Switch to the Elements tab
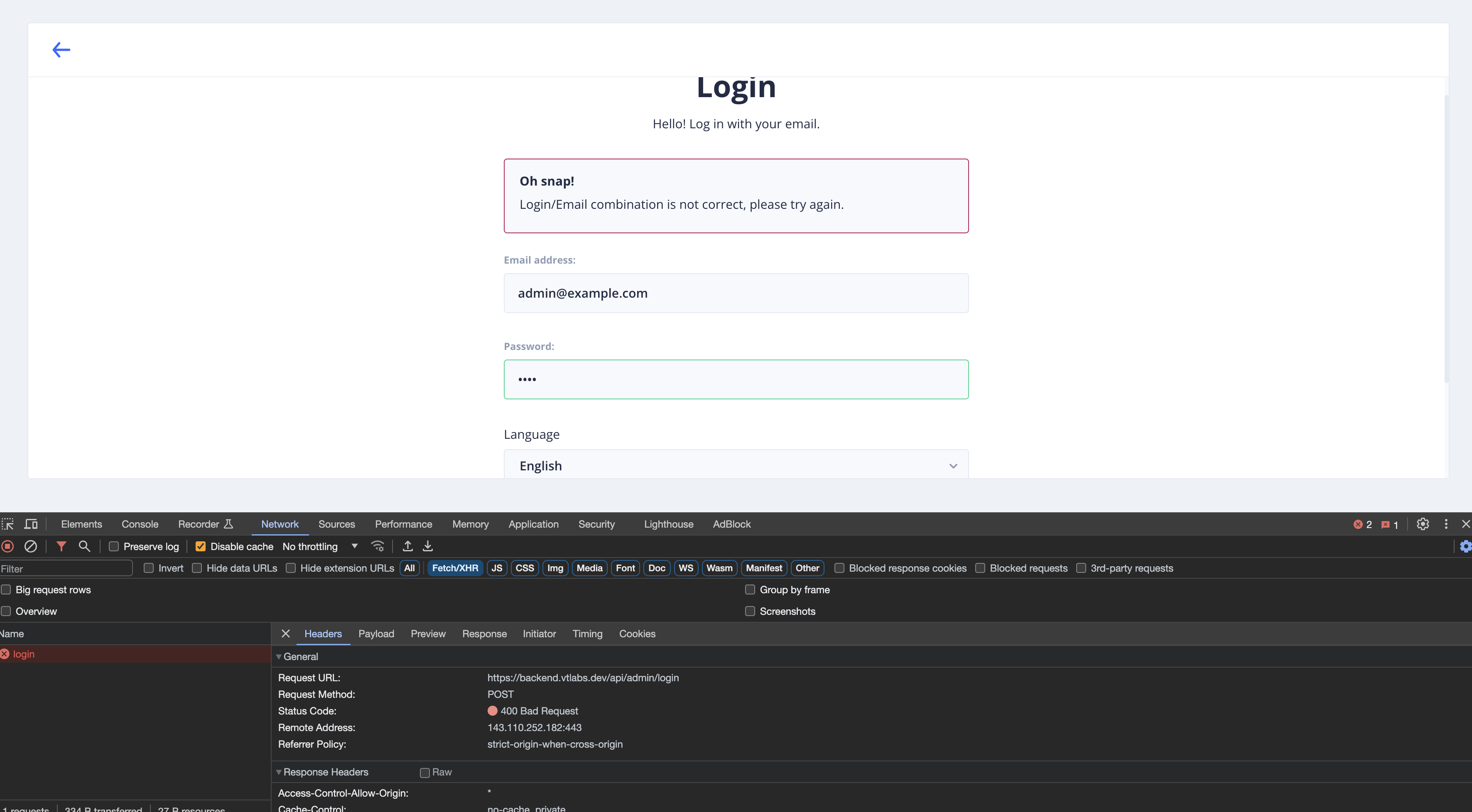This screenshot has width=1472, height=812. tap(82, 524)
